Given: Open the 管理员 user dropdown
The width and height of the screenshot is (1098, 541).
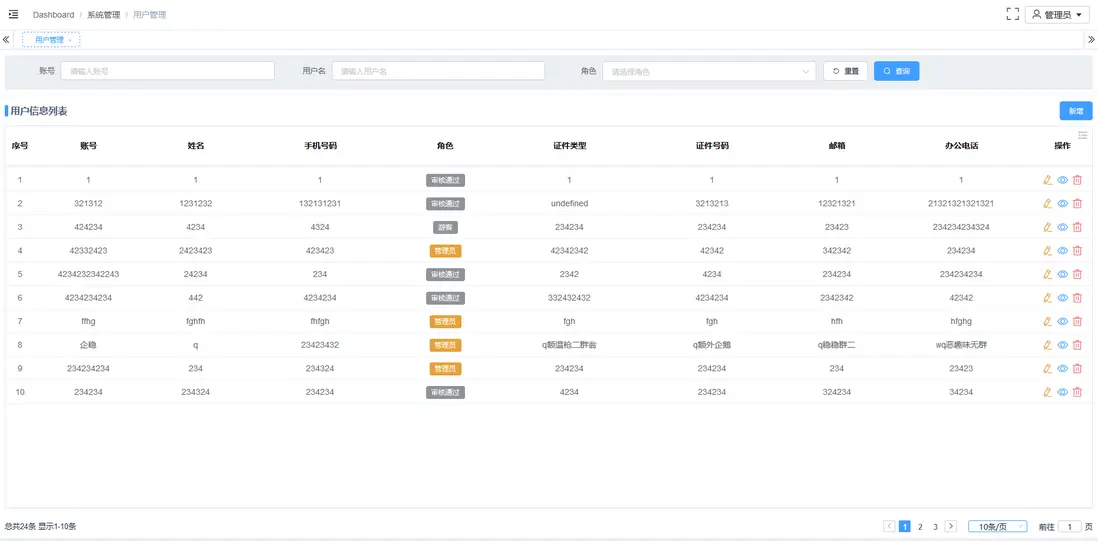Looking at the screenshot, I should point(1057,15).
